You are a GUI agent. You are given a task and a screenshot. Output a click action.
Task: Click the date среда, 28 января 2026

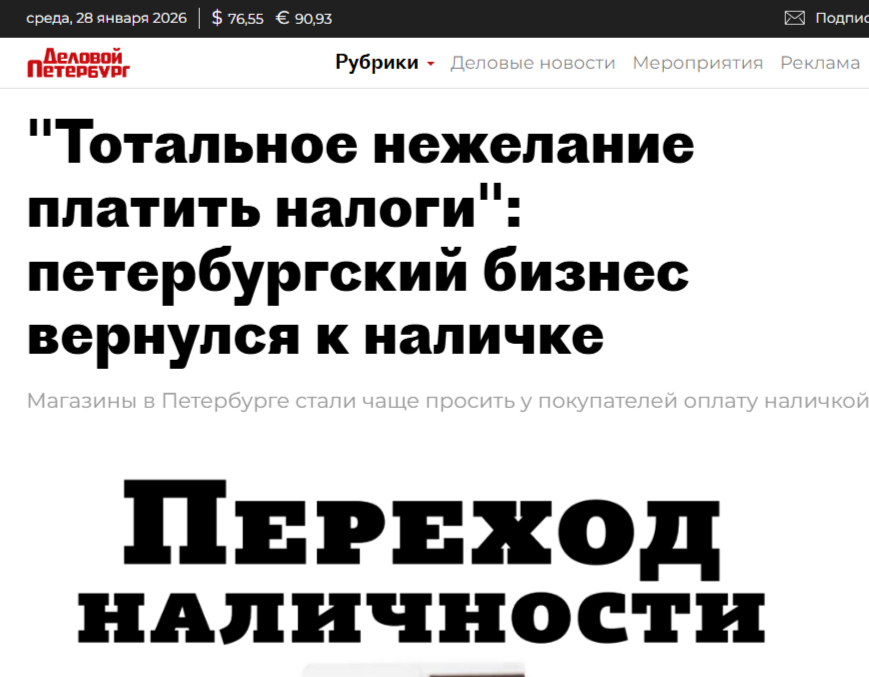pos(106,18)
